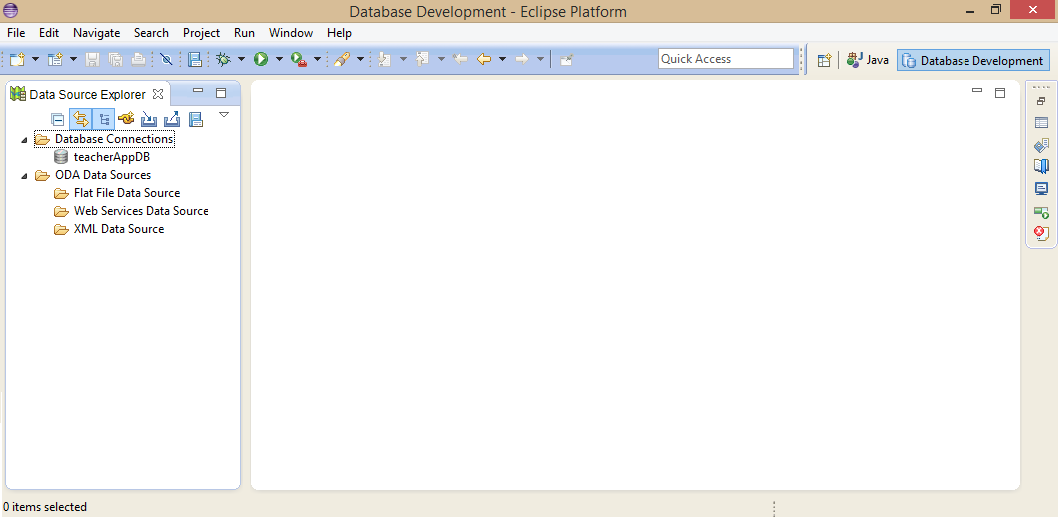Click the Pin Editor toolbar icon
The image size is (1058, 517).
tap(566, 59)
